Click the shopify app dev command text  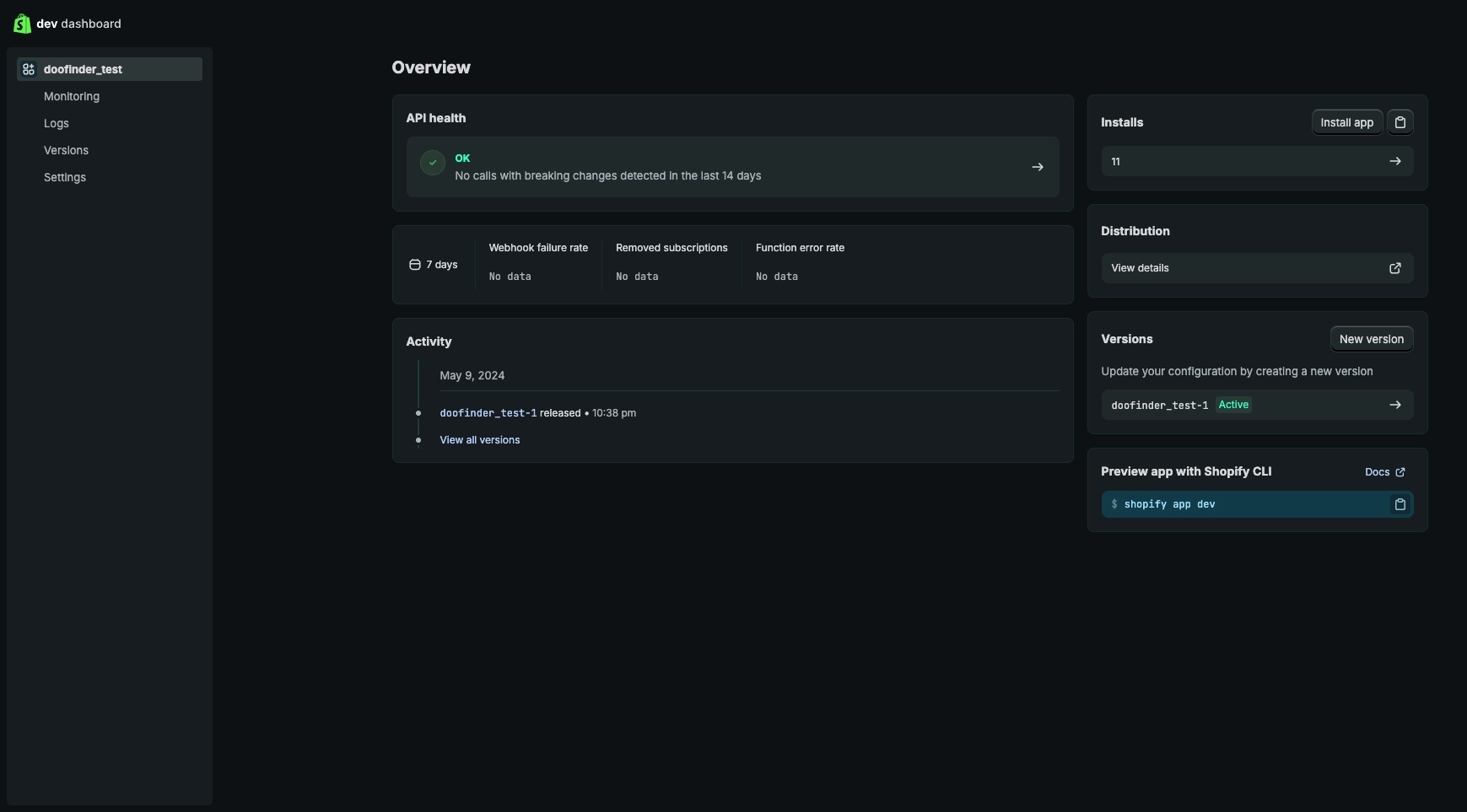1169,504
